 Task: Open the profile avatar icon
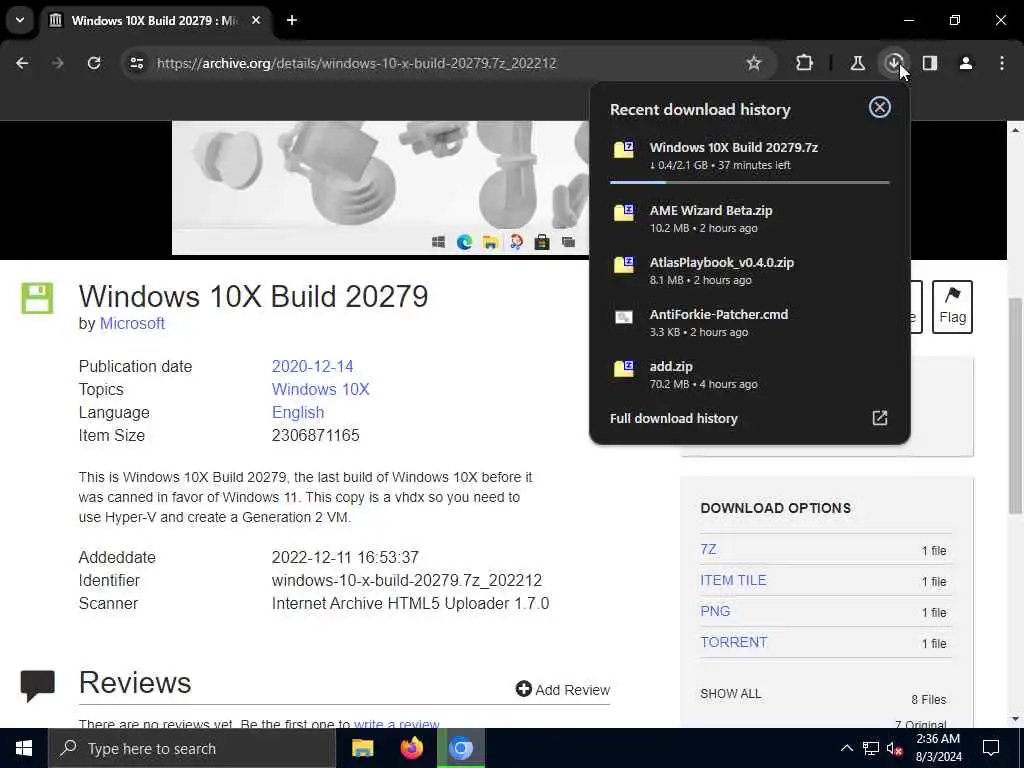[966, 63]
